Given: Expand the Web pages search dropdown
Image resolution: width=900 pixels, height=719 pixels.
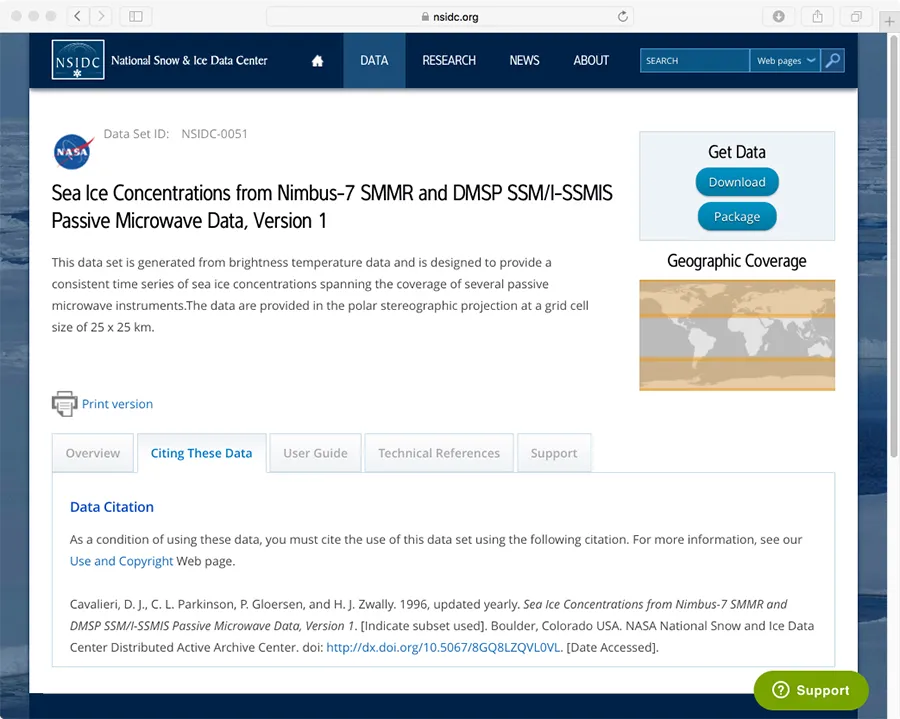Looking at the screenshot, I should [785, 61].
